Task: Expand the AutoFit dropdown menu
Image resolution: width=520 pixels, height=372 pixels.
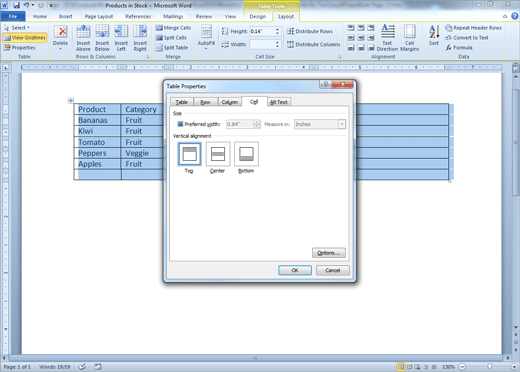Action: pos(206,49)
